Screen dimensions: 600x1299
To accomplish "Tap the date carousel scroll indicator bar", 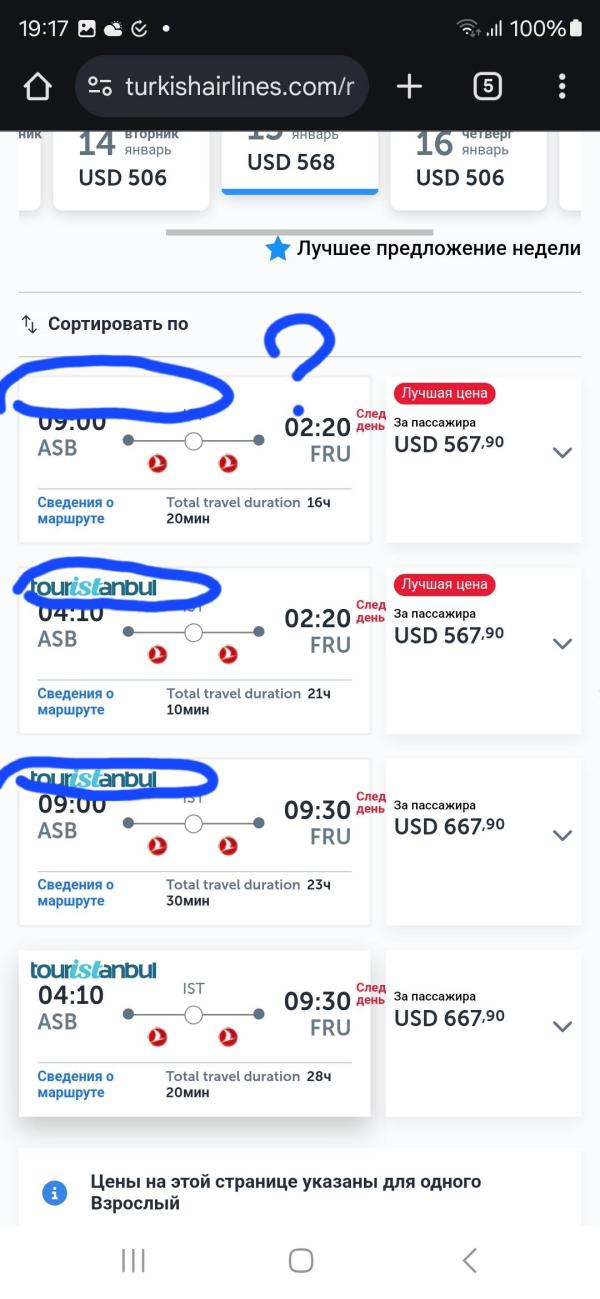I will 300,232.
